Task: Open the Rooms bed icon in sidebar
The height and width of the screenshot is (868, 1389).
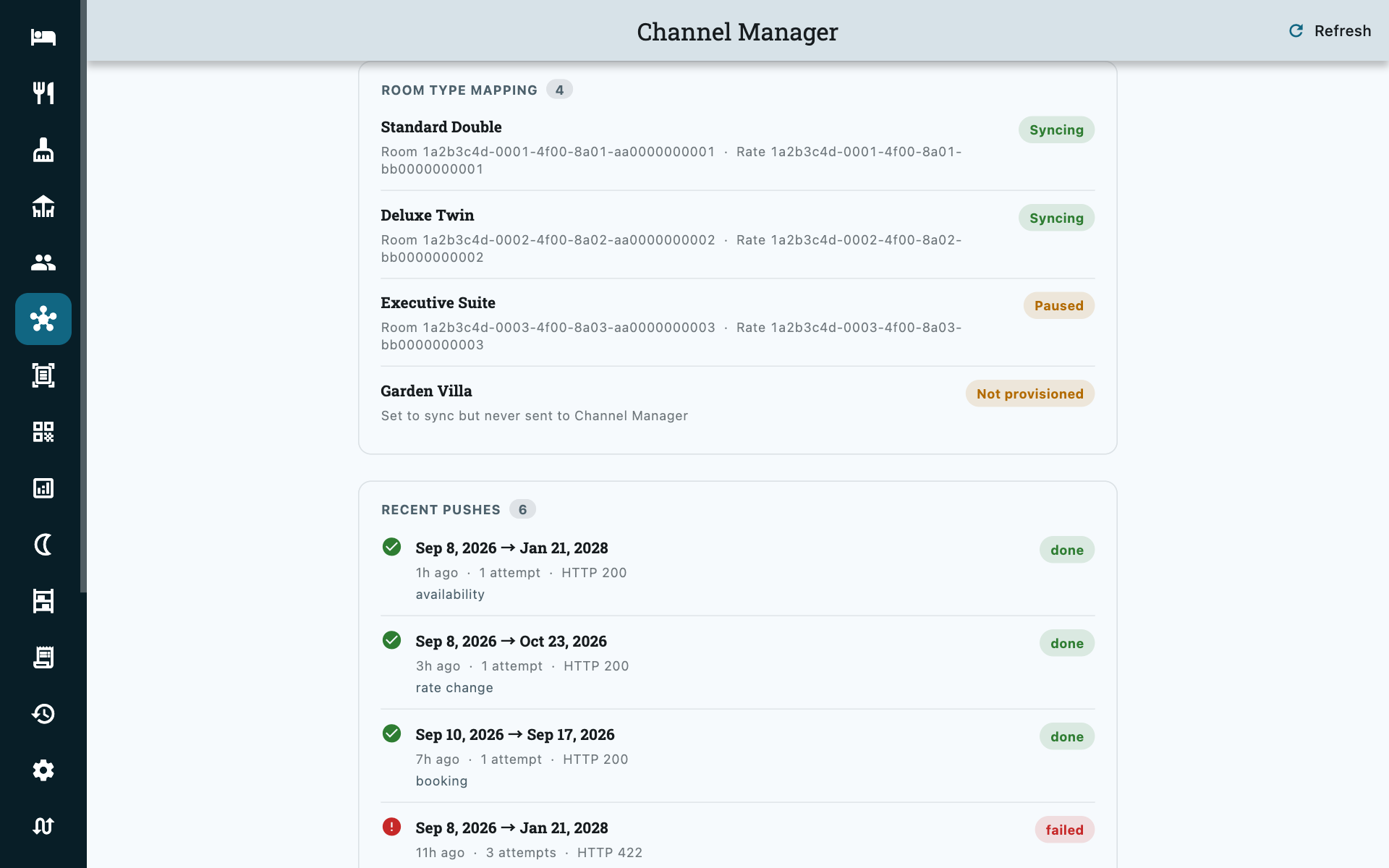Action: tap(43, 37)
